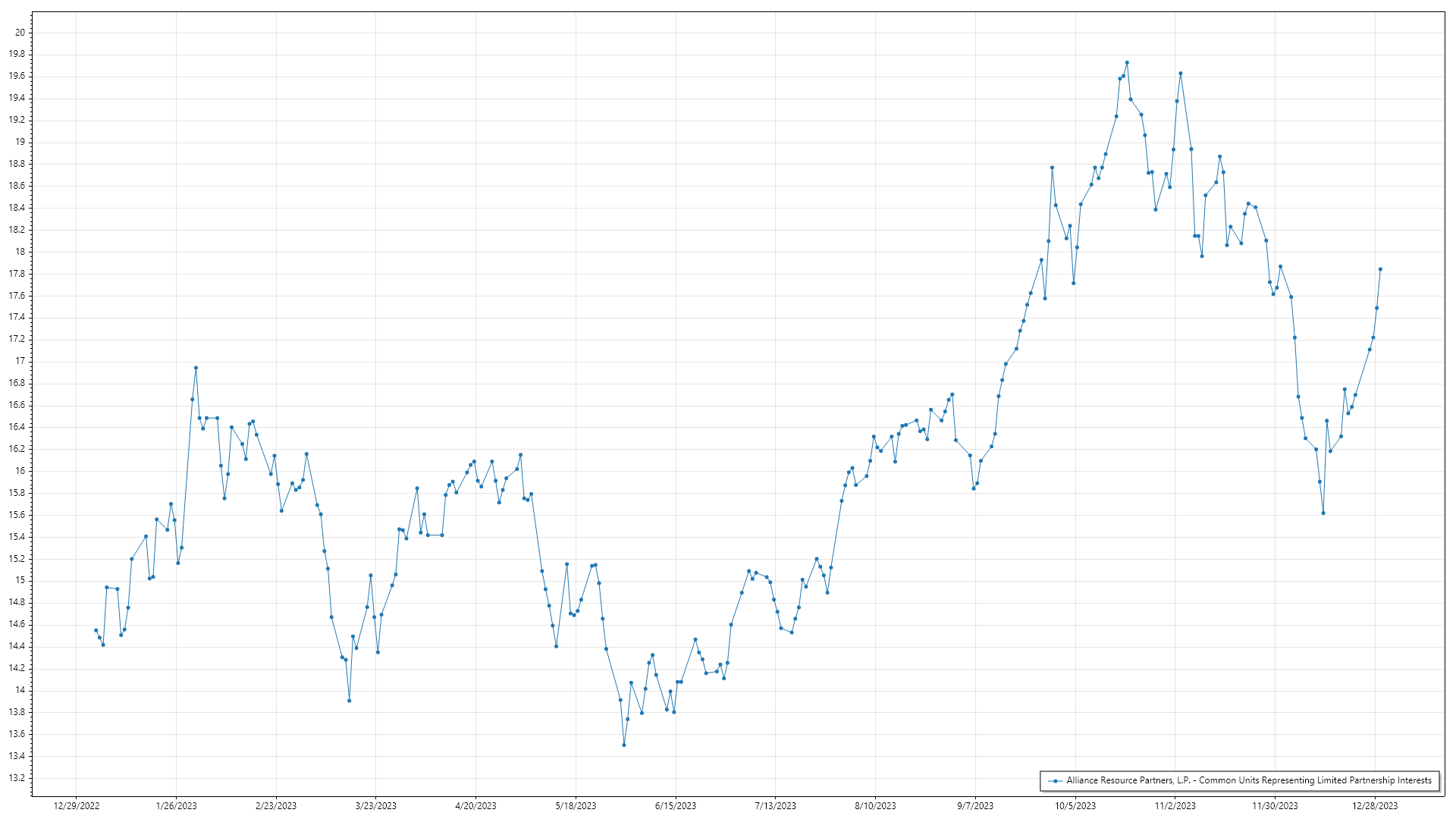Click the 12/28/2023 date axis label
1456x819 pixels.
coord(1375,805)
